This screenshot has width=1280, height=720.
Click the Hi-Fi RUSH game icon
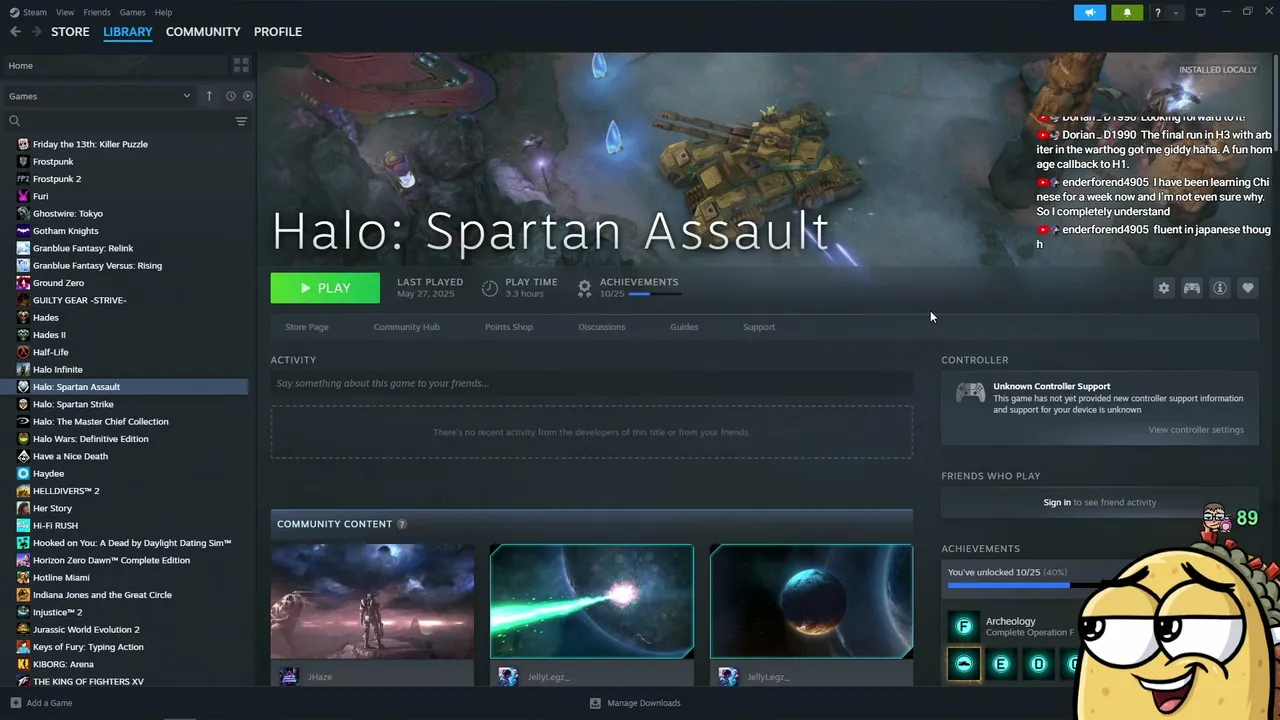pyautogui.click(x=23, y=526)
